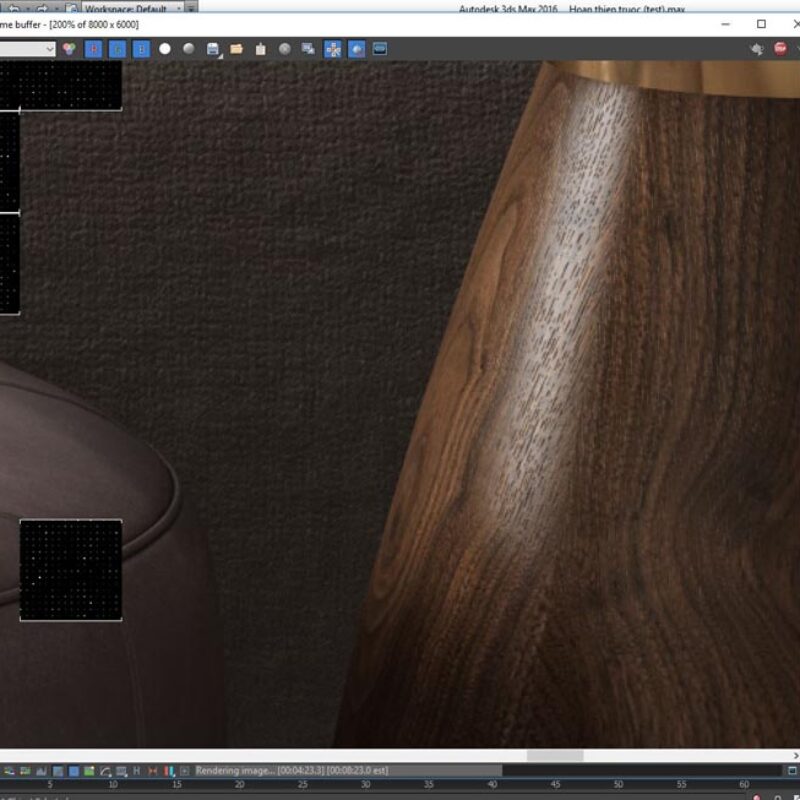Click frame 30 on the timeline
Screen dimensions: 800x800
[x=366, y=784]
